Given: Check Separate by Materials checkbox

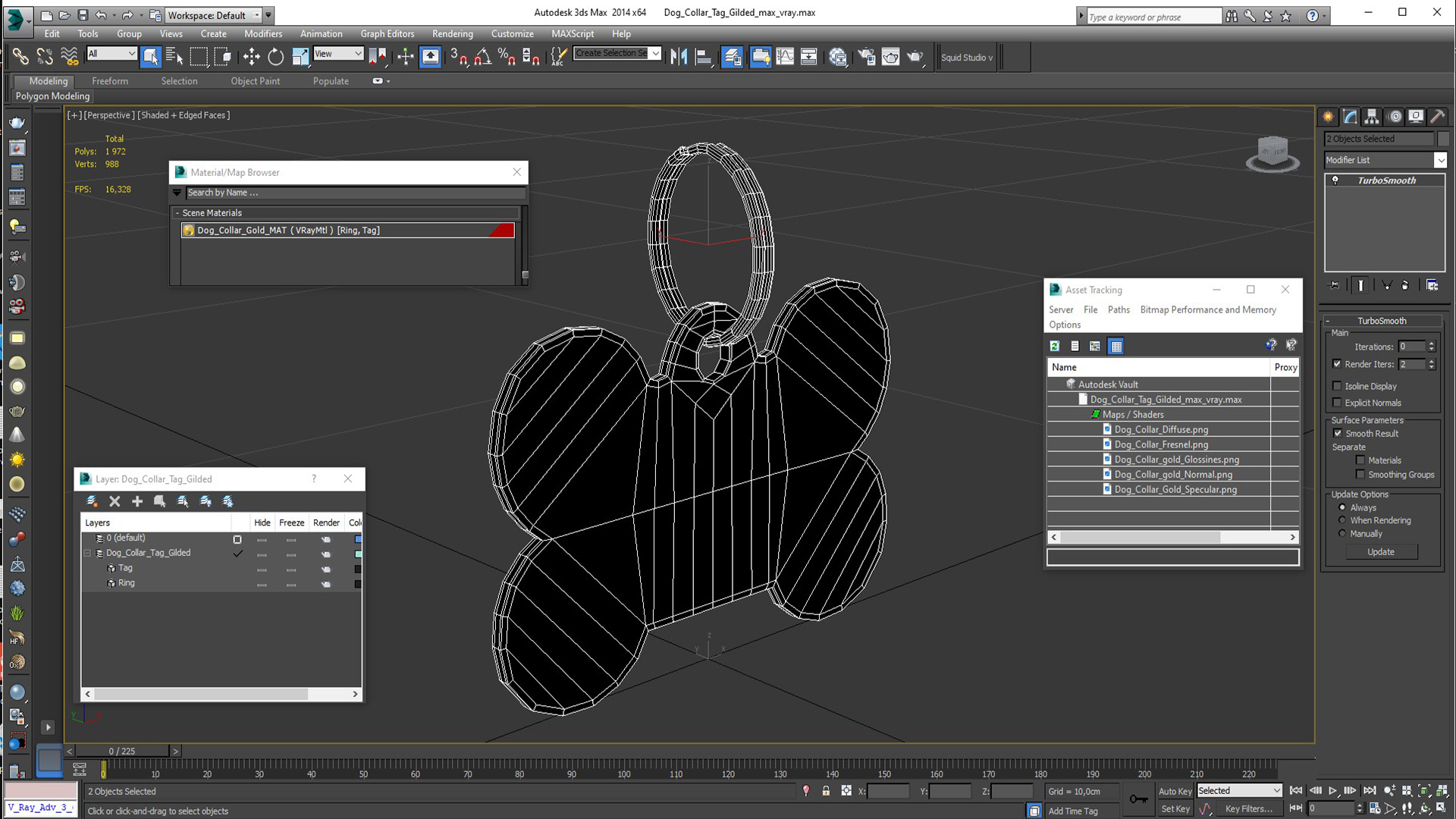Looking at the screenshot, I should [1360, 460].
